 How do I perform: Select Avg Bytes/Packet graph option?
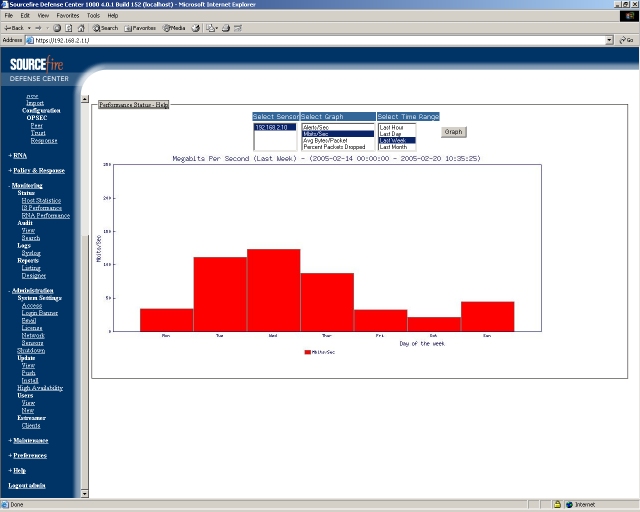pos(338,140)
